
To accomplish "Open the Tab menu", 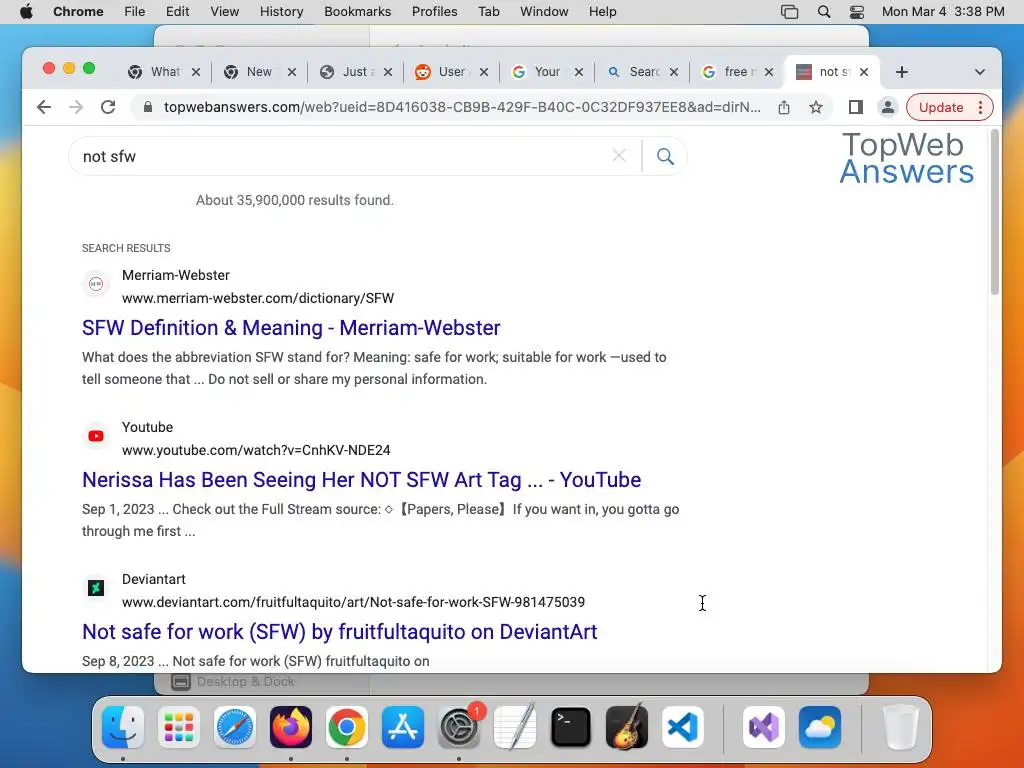I will coord(488,12).
